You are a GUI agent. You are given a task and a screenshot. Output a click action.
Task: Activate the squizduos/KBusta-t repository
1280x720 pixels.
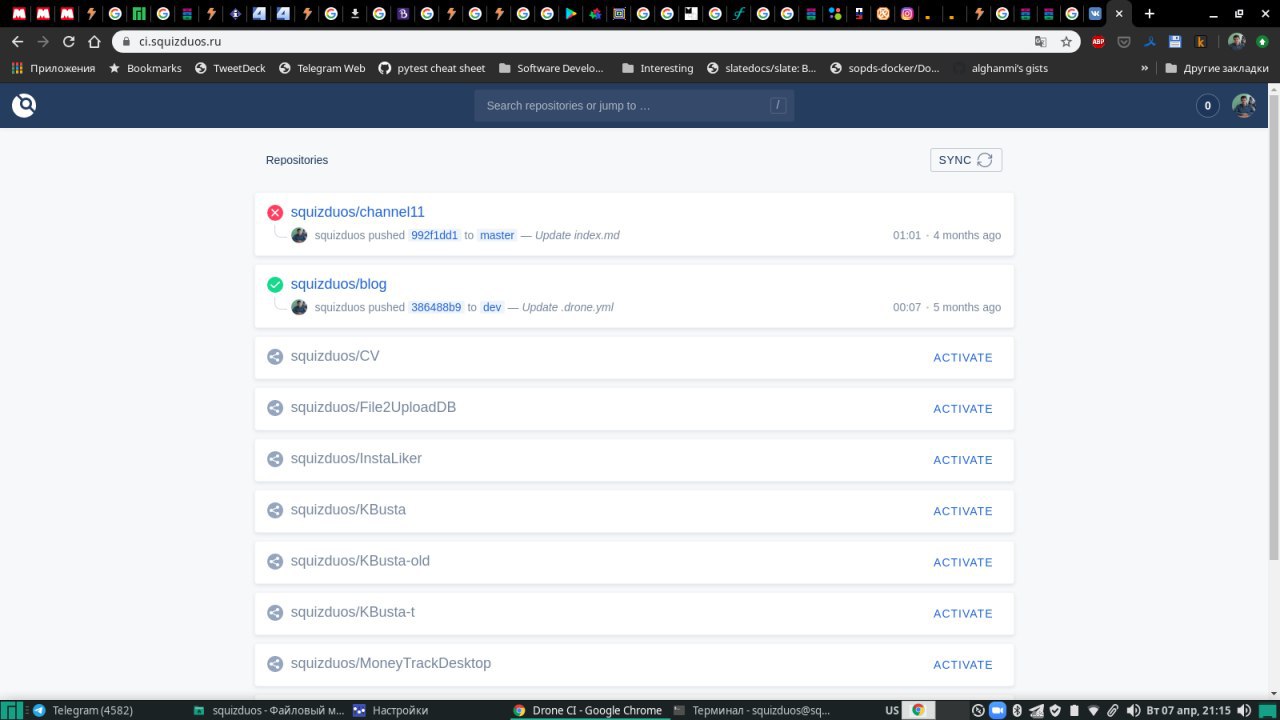[963, 613]
